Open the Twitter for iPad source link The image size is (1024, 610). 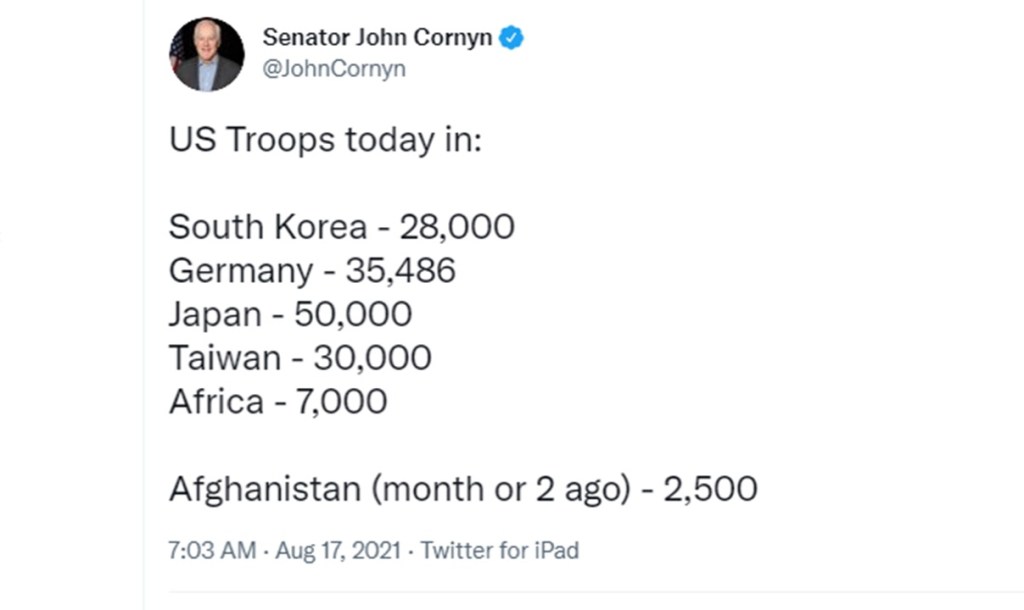(x=499, y=550)
